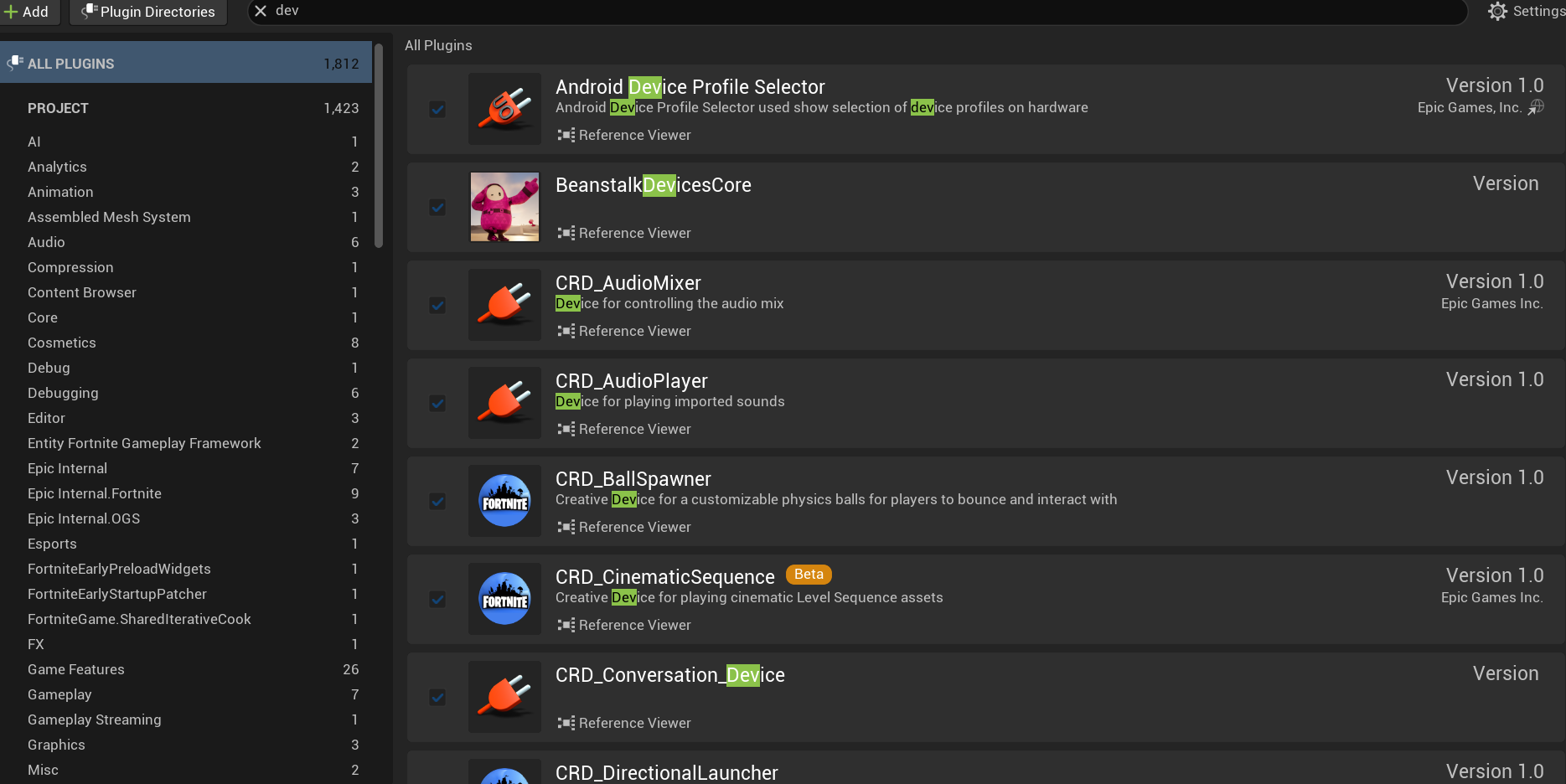1566x784 pixels.
Task: Open Reference Viewer for Android Device Profile Selector
Action: coord(624,135)
